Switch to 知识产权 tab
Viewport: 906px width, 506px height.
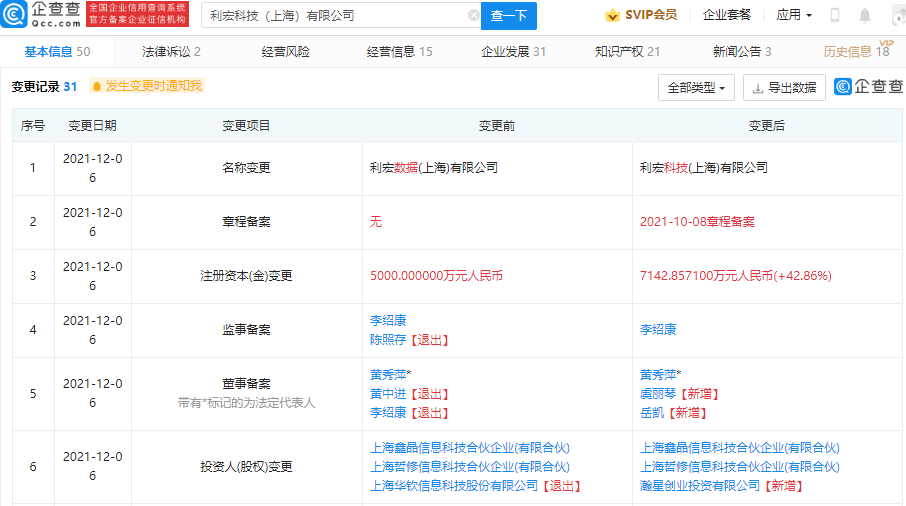pyautogui.click(x=627, y=52)
